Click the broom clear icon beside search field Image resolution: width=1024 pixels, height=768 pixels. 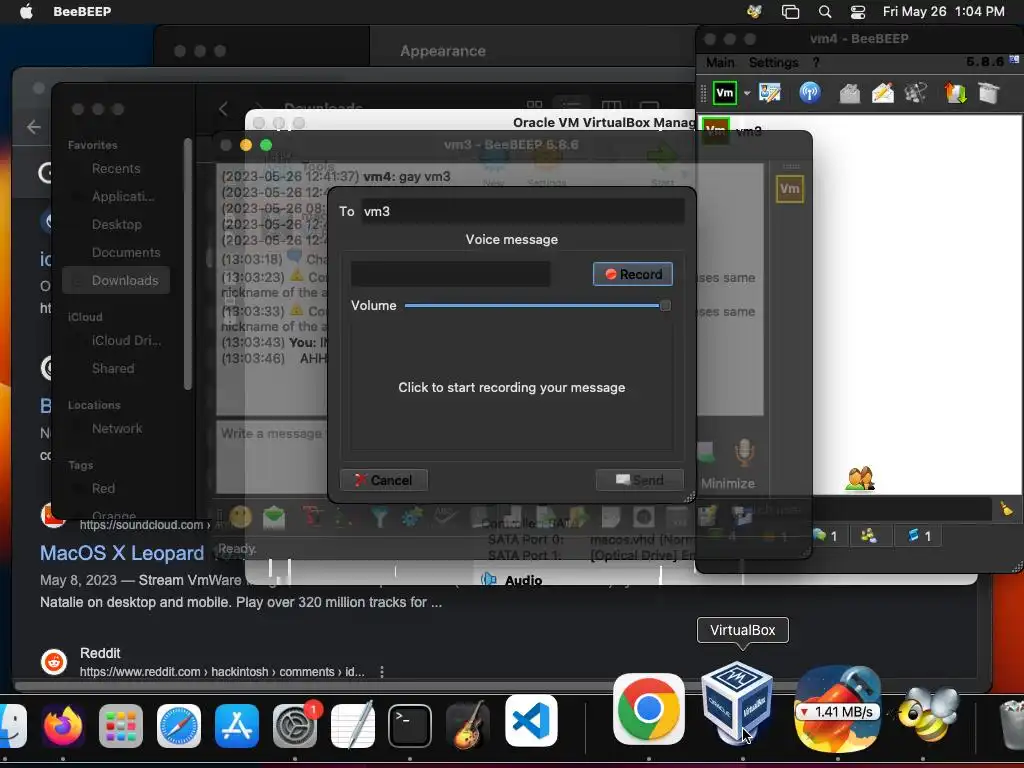click(1007, 509)
